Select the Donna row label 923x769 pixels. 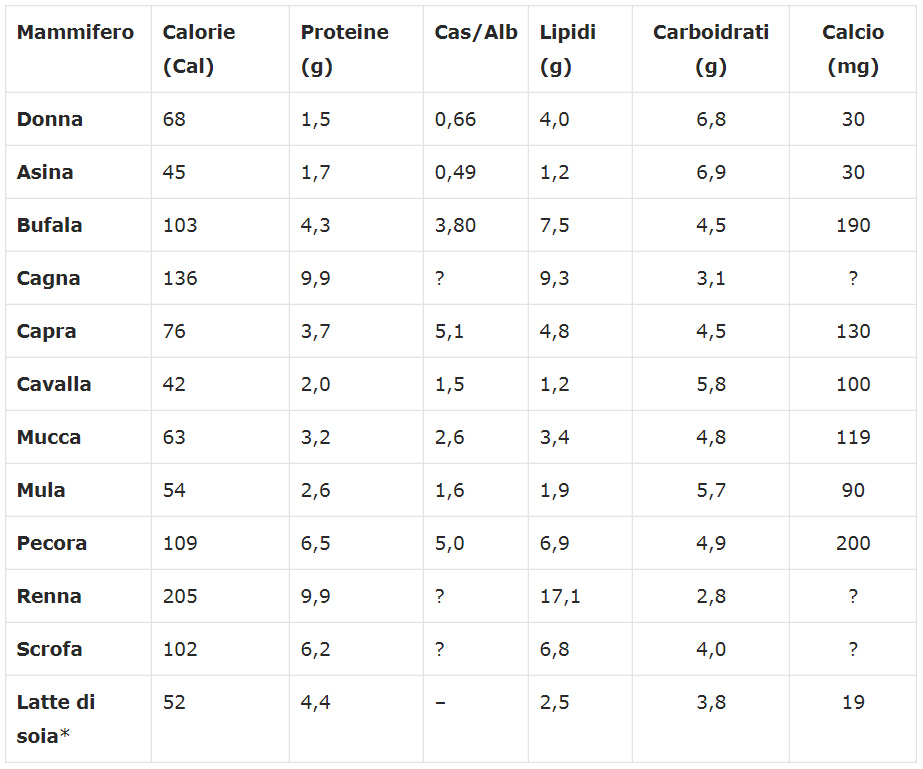[x=50, y=119]
